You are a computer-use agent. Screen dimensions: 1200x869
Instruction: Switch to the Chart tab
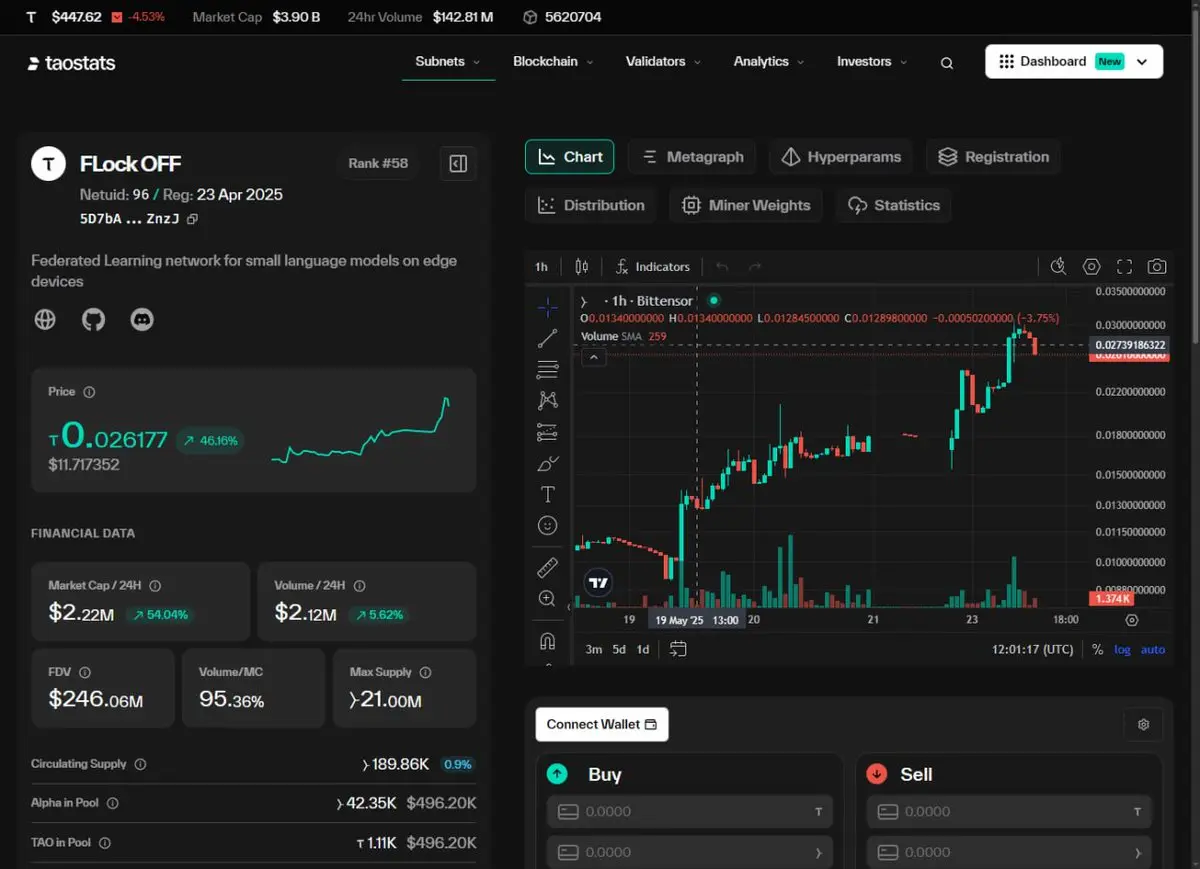tap(570, 157)
